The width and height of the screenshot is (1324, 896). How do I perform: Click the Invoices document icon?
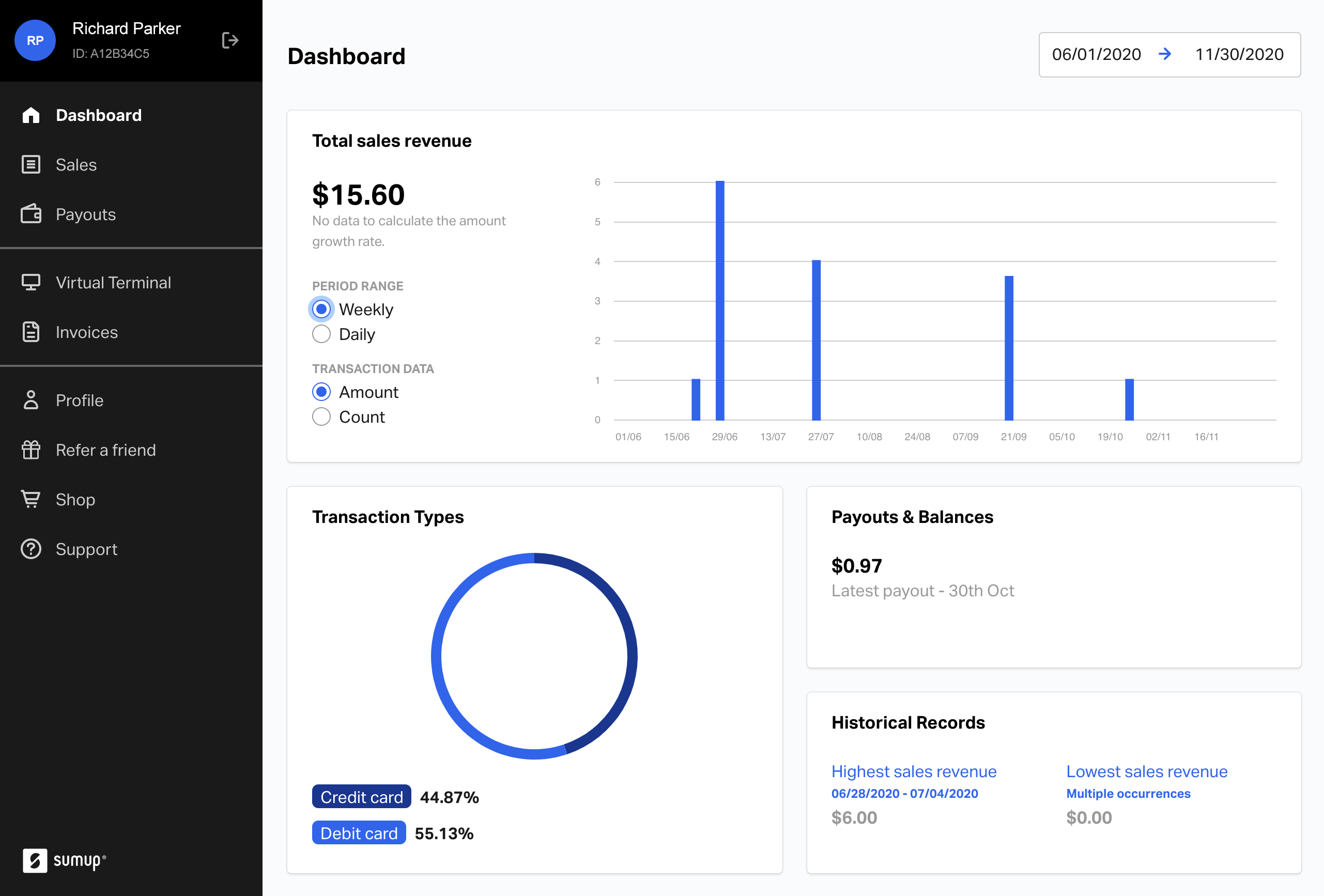31,332
